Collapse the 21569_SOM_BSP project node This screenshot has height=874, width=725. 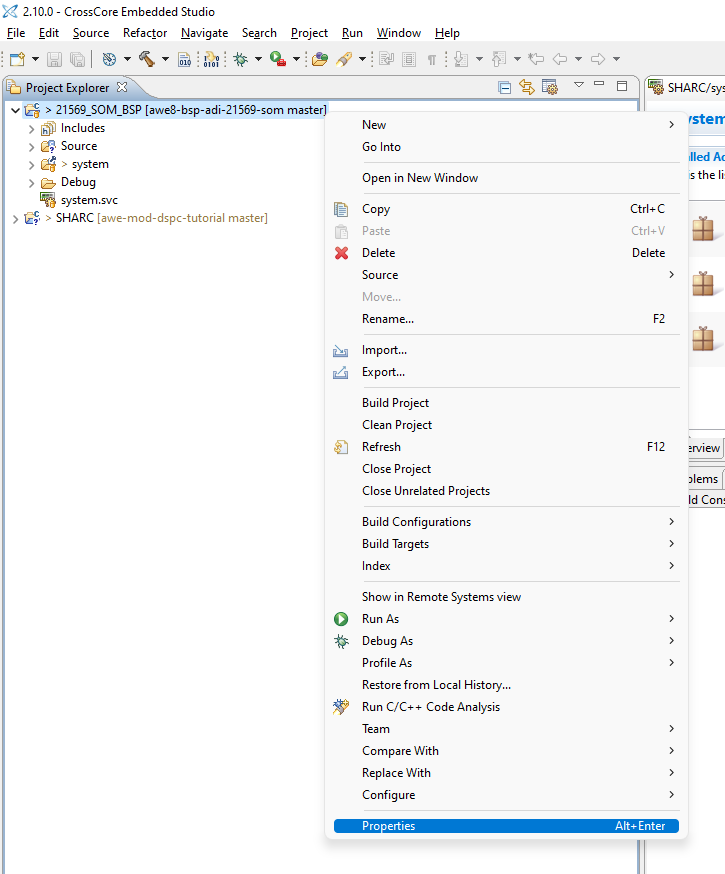14,110
